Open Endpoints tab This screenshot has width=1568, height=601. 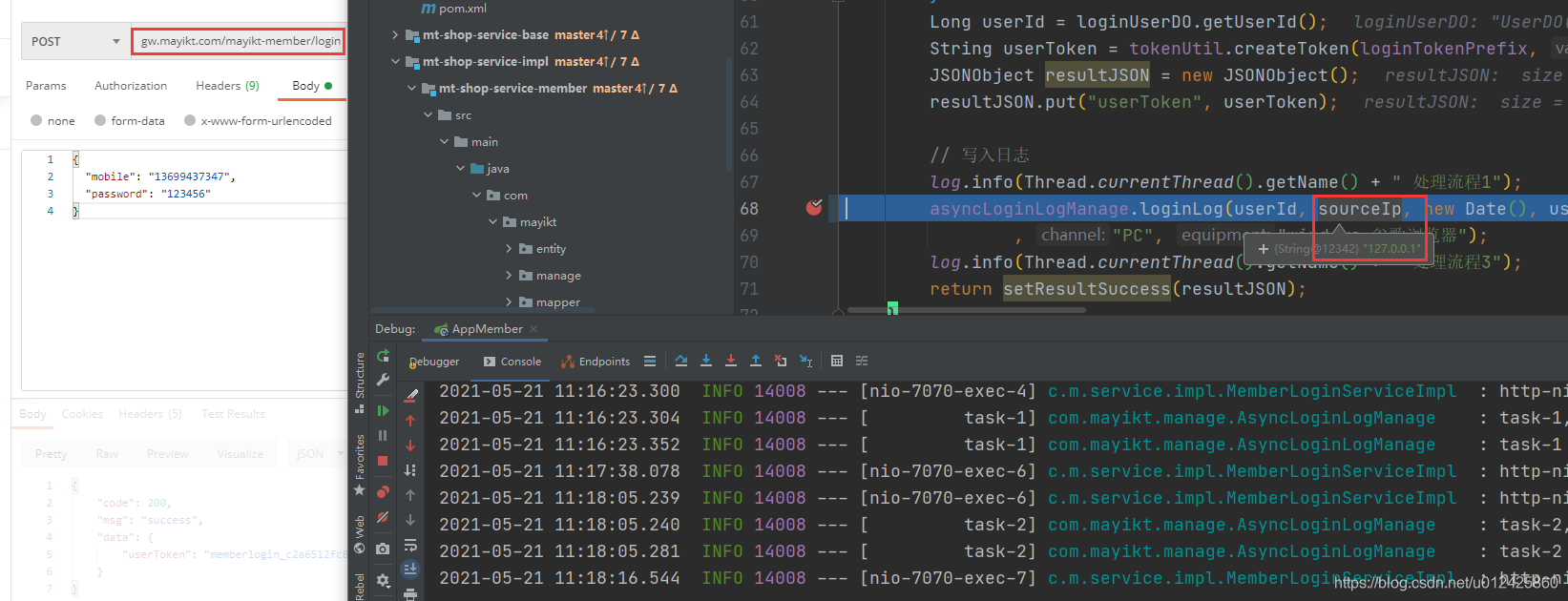pyautogui.click(x=596, y=362)
